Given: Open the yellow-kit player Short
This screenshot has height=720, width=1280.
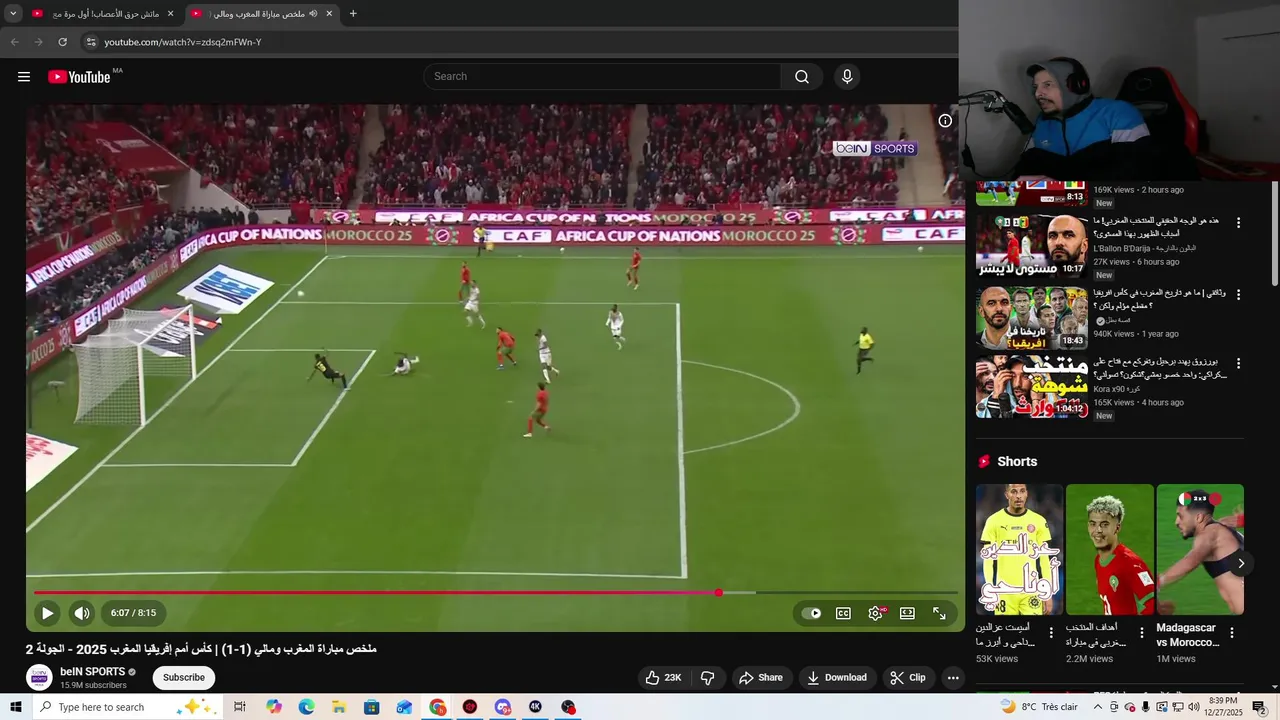Looking at the screenshot, I should (x=1019, y=550).
